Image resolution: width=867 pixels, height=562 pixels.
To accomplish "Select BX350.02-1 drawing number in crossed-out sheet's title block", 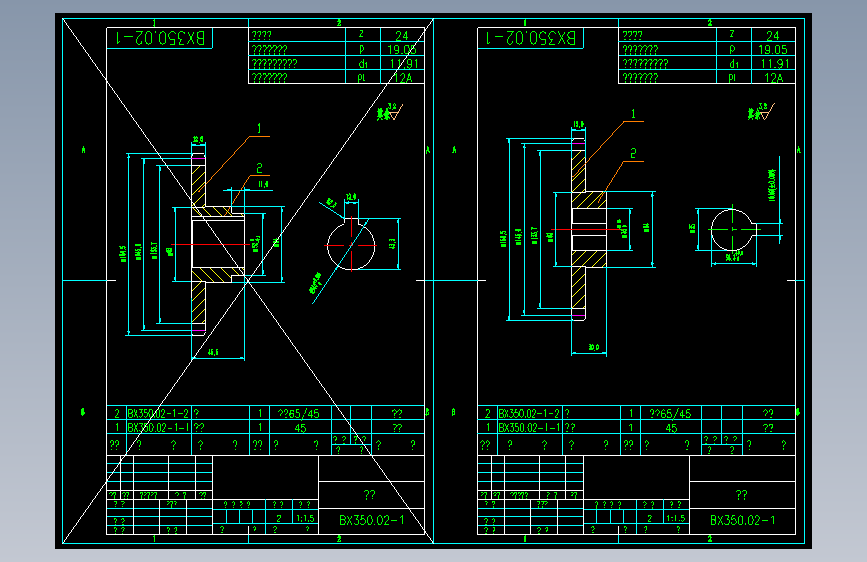I will pyautogui.click(x=372, y=521).
